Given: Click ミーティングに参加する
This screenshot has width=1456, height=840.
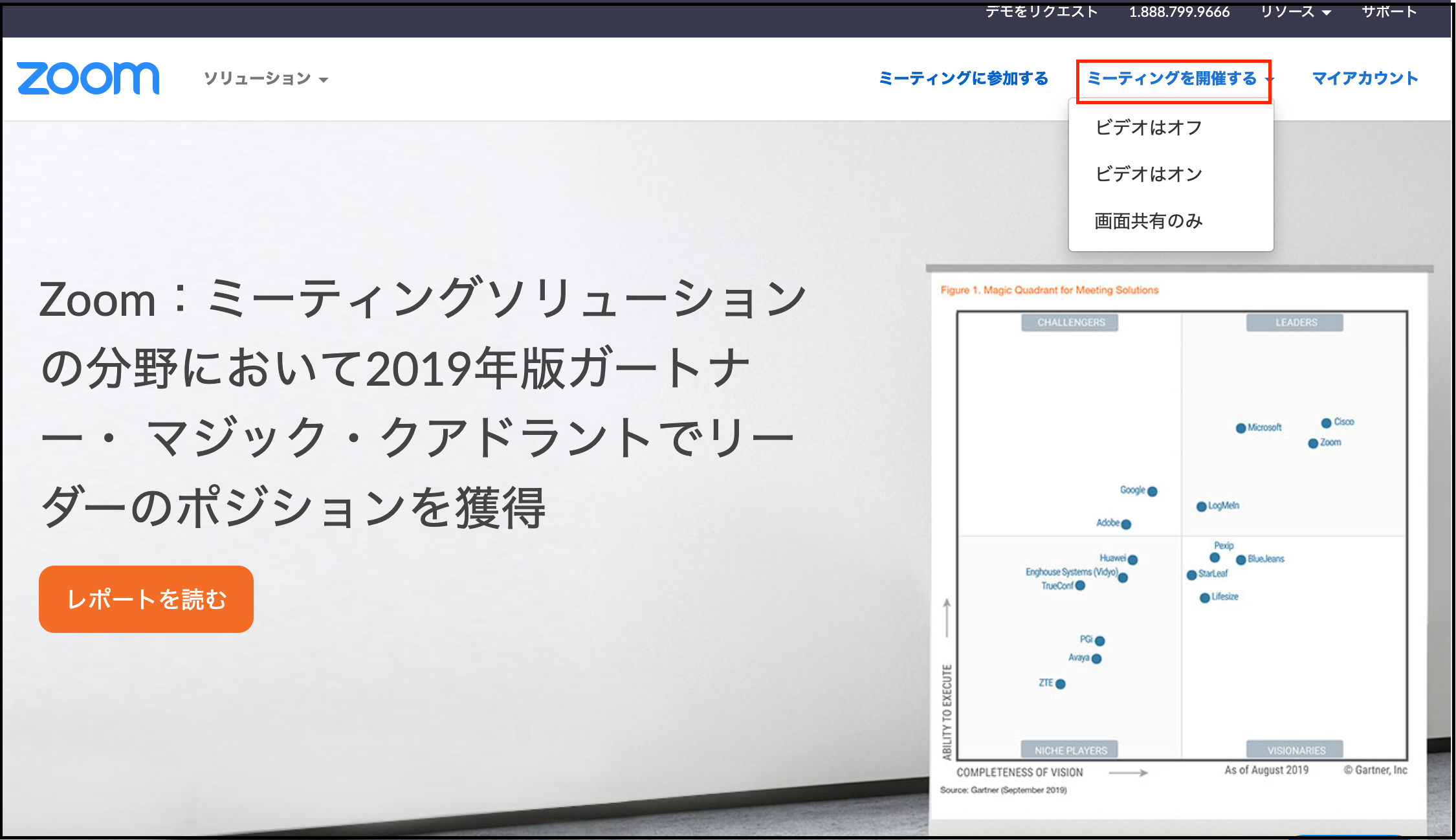Looking at the screenshot, I should coord(964,78).
